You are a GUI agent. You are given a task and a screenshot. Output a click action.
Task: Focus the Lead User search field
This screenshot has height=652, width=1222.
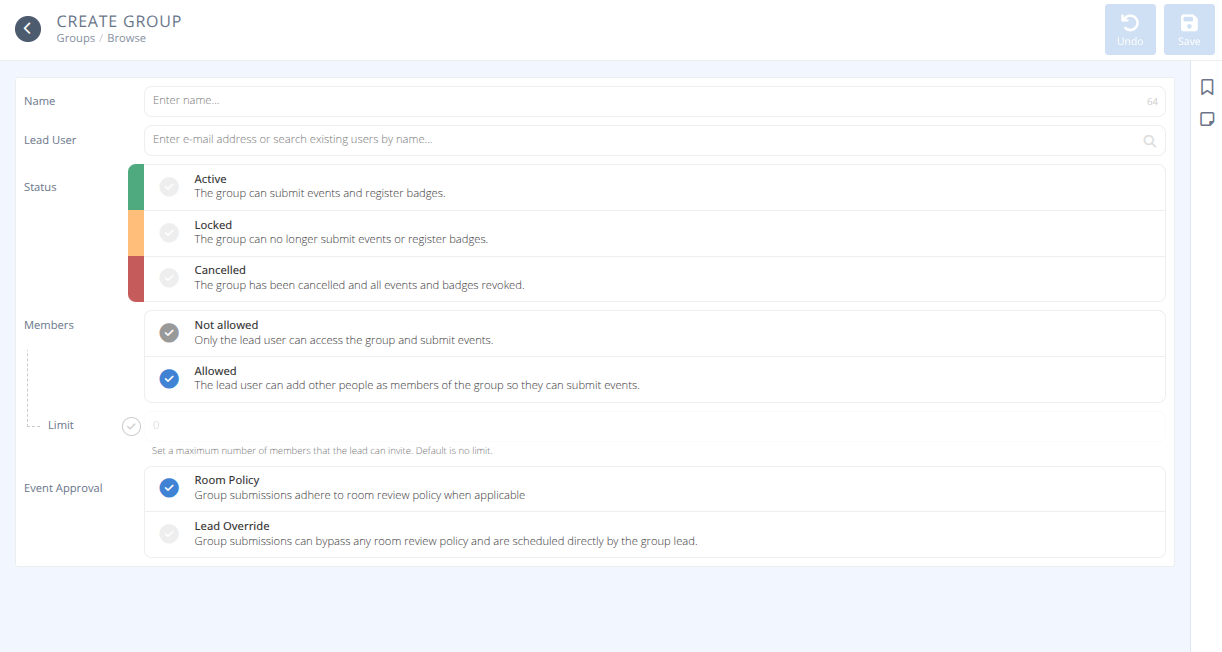click(655, 140)
